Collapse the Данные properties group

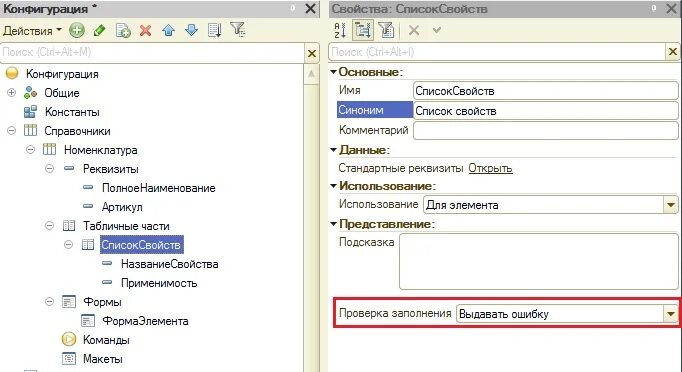(x=334, y=150)
